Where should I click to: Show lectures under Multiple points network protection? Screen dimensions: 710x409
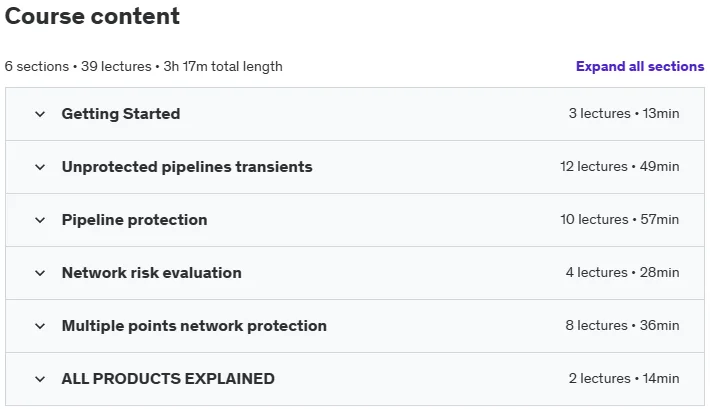tap(194, 326)
